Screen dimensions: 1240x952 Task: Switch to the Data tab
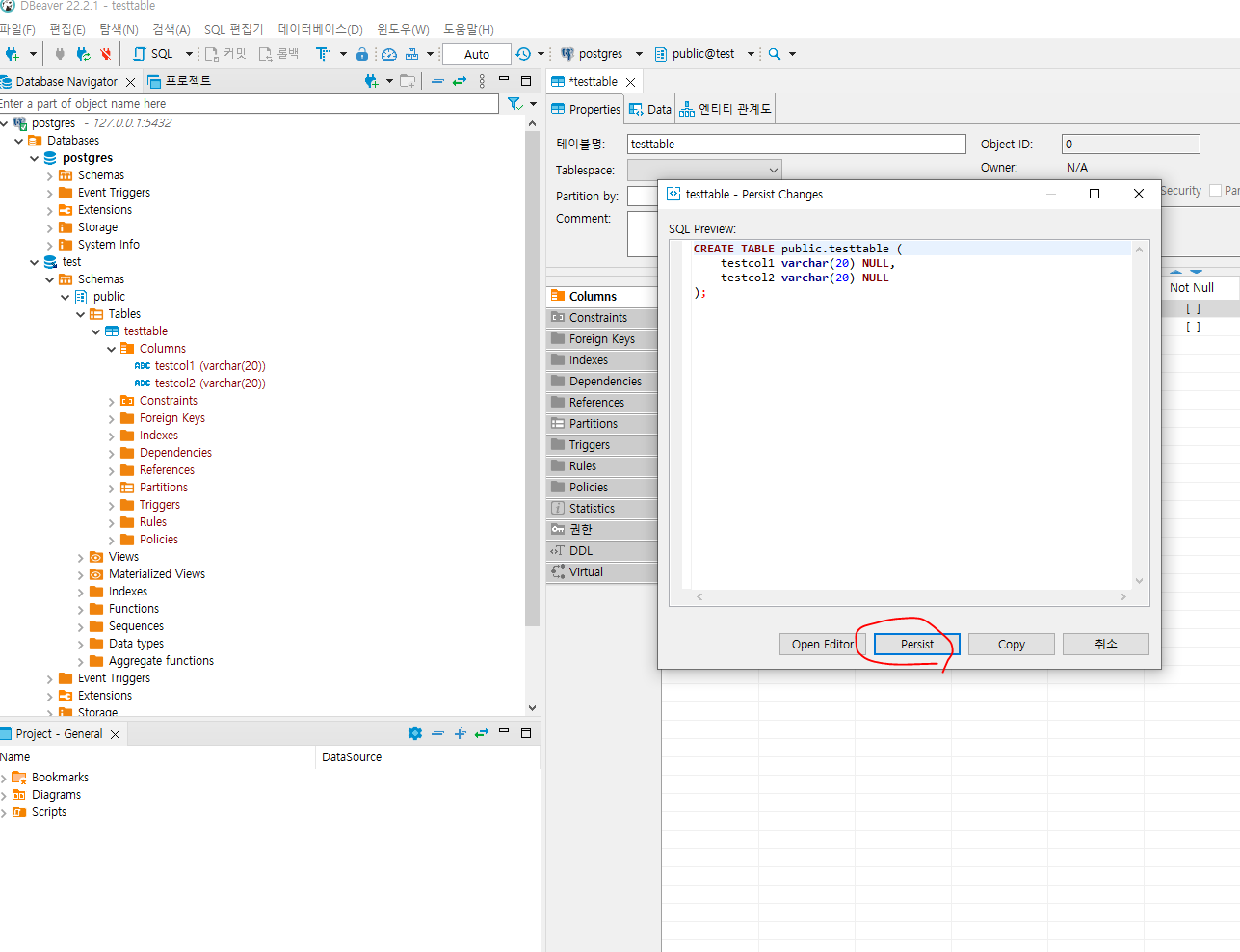coord(650,109)
